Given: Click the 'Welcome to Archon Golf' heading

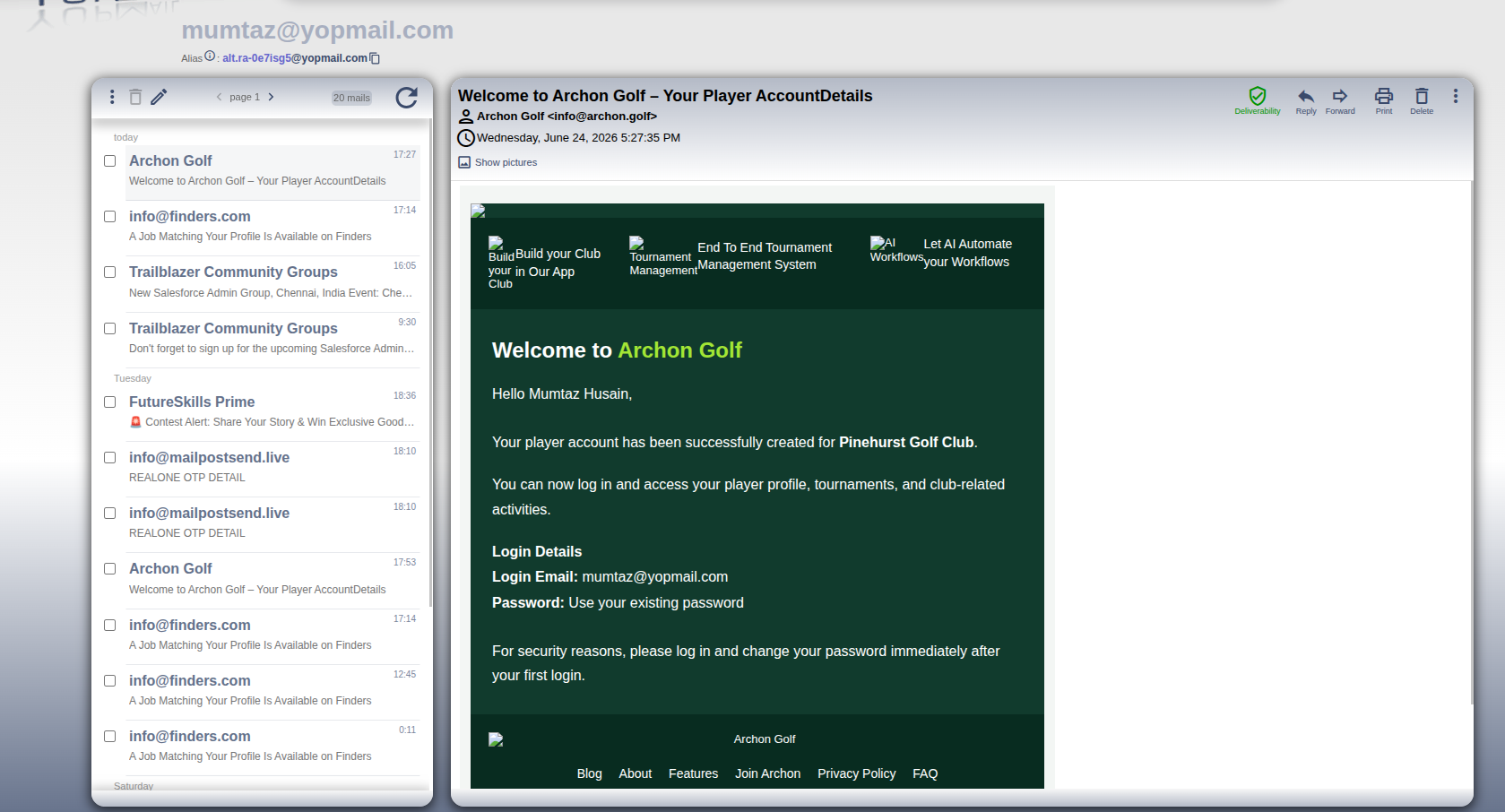Looking at the screenshot, I should click(617, 350).
